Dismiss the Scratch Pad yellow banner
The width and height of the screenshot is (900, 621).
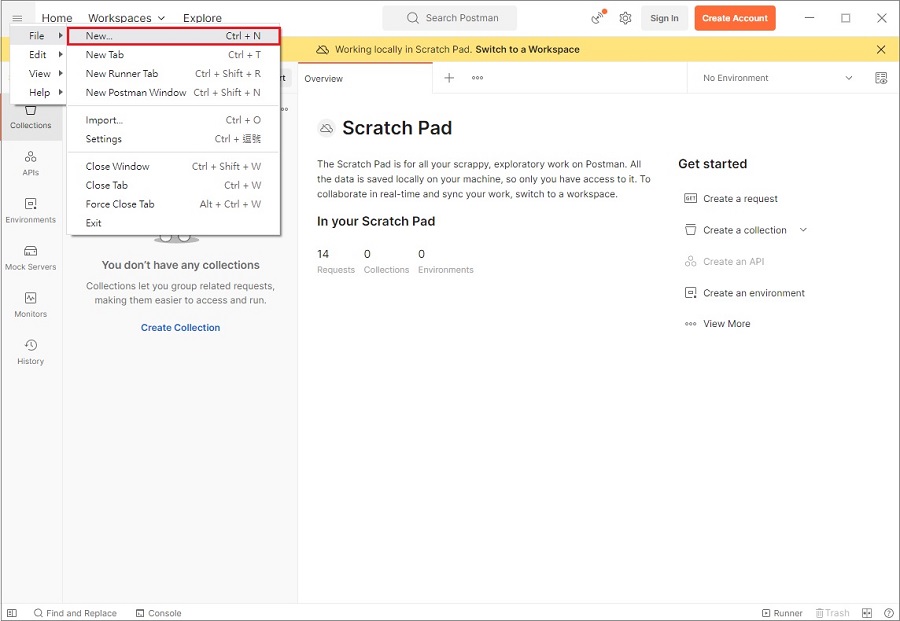click(x=881, y=49)
